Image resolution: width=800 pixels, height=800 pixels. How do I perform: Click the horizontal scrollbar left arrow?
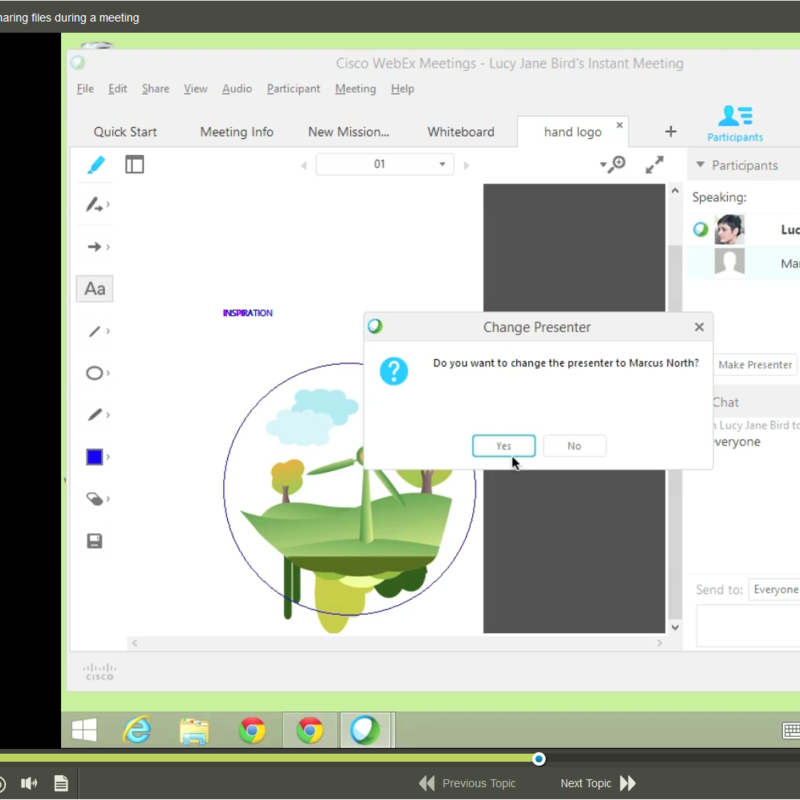(135, 643)
